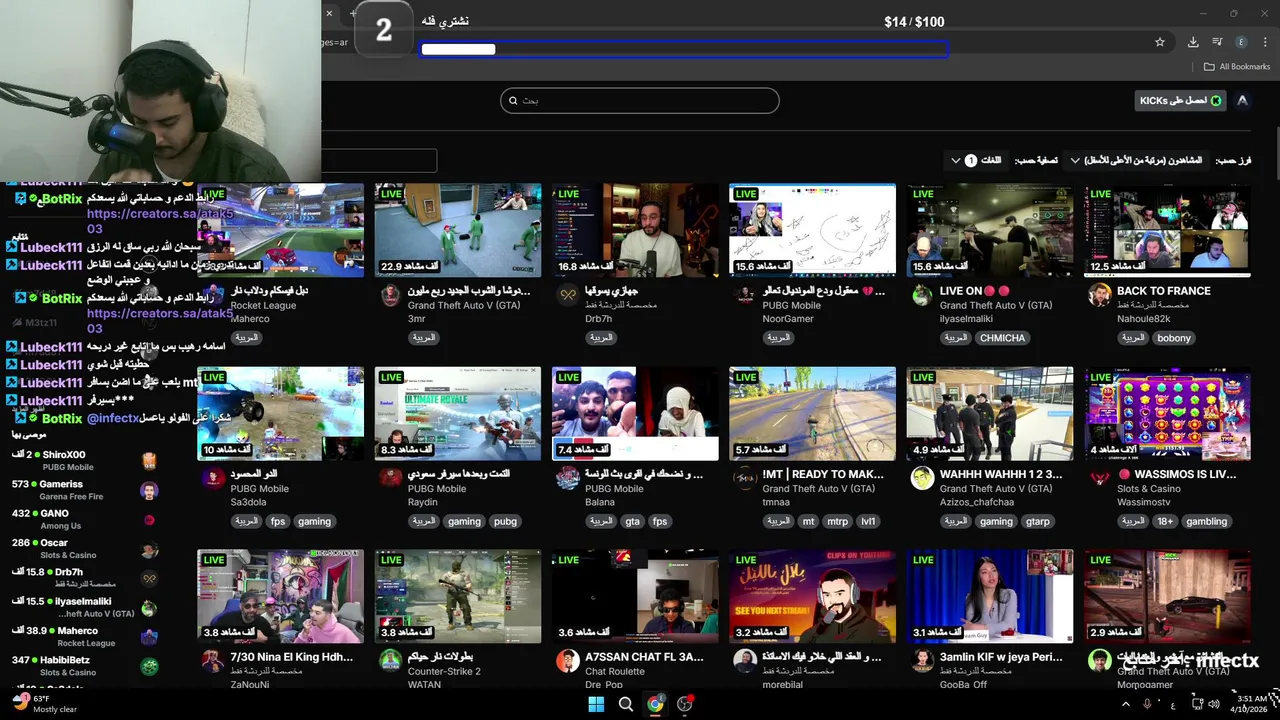Open 3mr GTA stream thumbnail
The image size is (1280, 720).
pyautogui.click(x=458, y=230)
